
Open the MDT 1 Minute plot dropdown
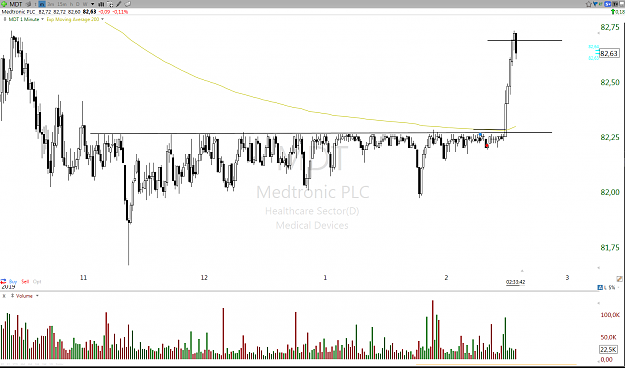(43, 19)
